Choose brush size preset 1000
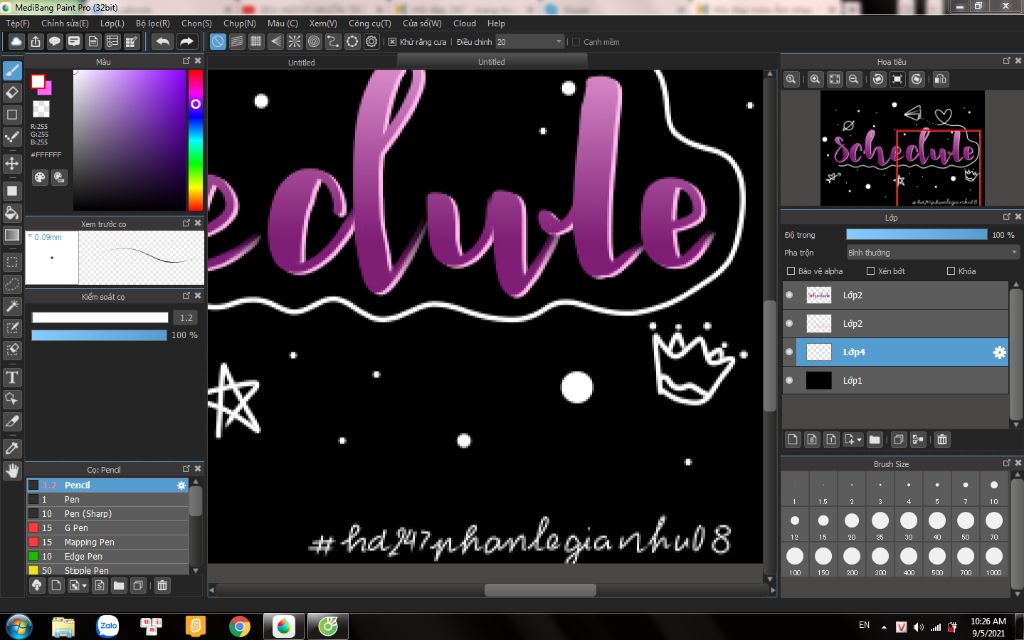The width and height of the screenshot is (1024, 640). tap(994, 560)
